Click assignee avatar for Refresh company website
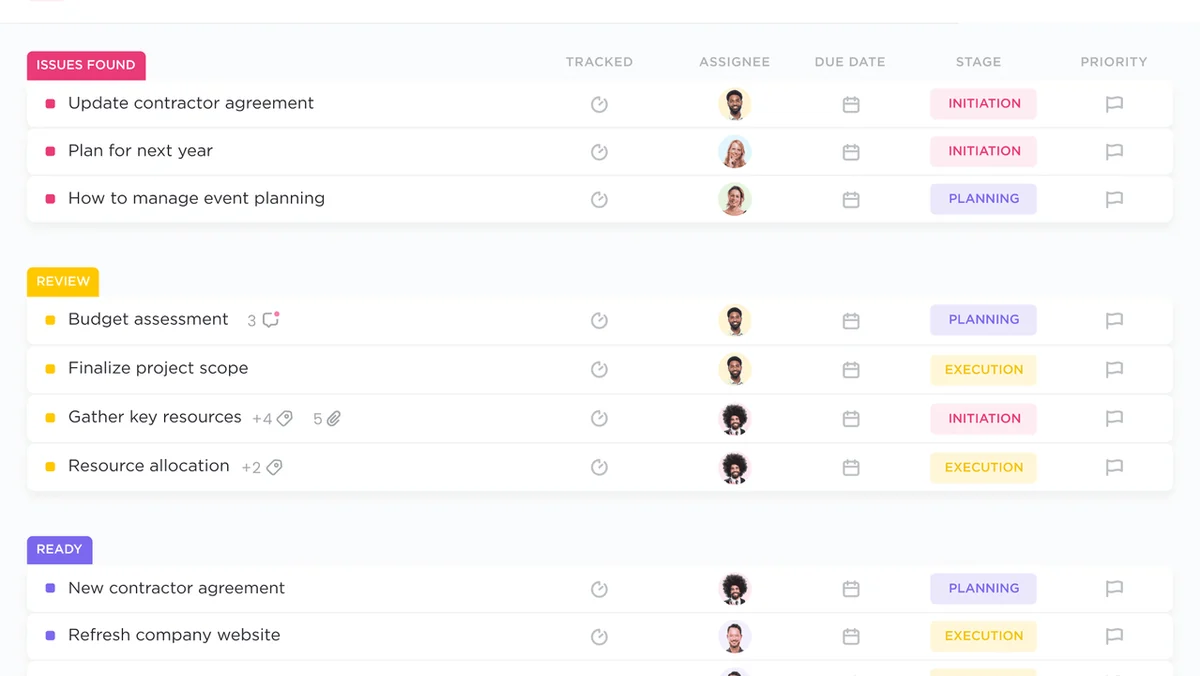Screen dimensions: 1200x676 (x=734, y=636)
